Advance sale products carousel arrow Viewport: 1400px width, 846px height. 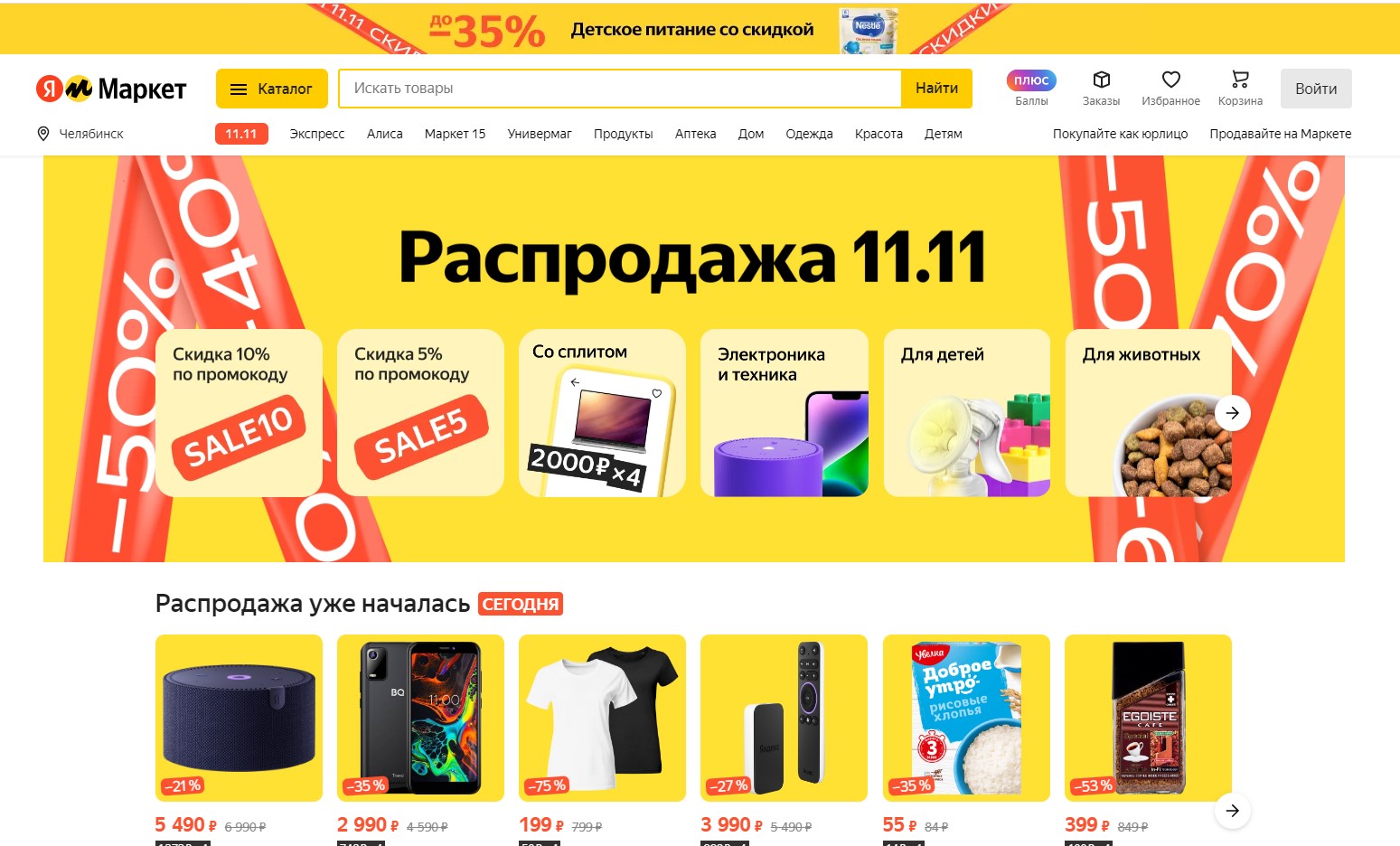tap(1232, 811)
